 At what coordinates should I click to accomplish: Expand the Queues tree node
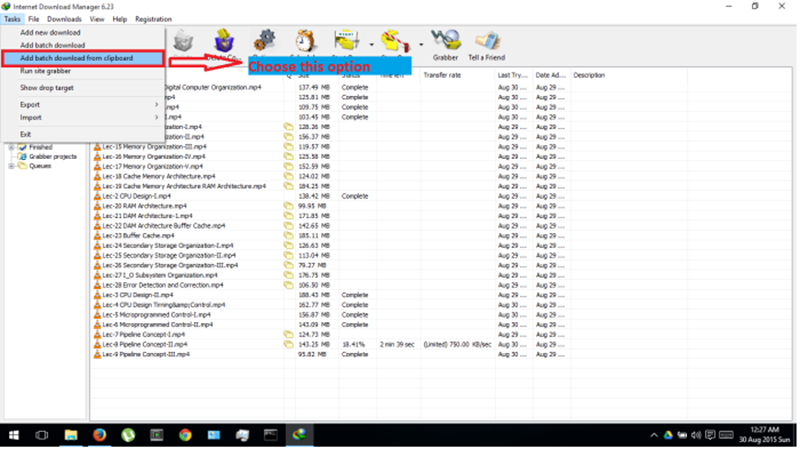[11, 166]
